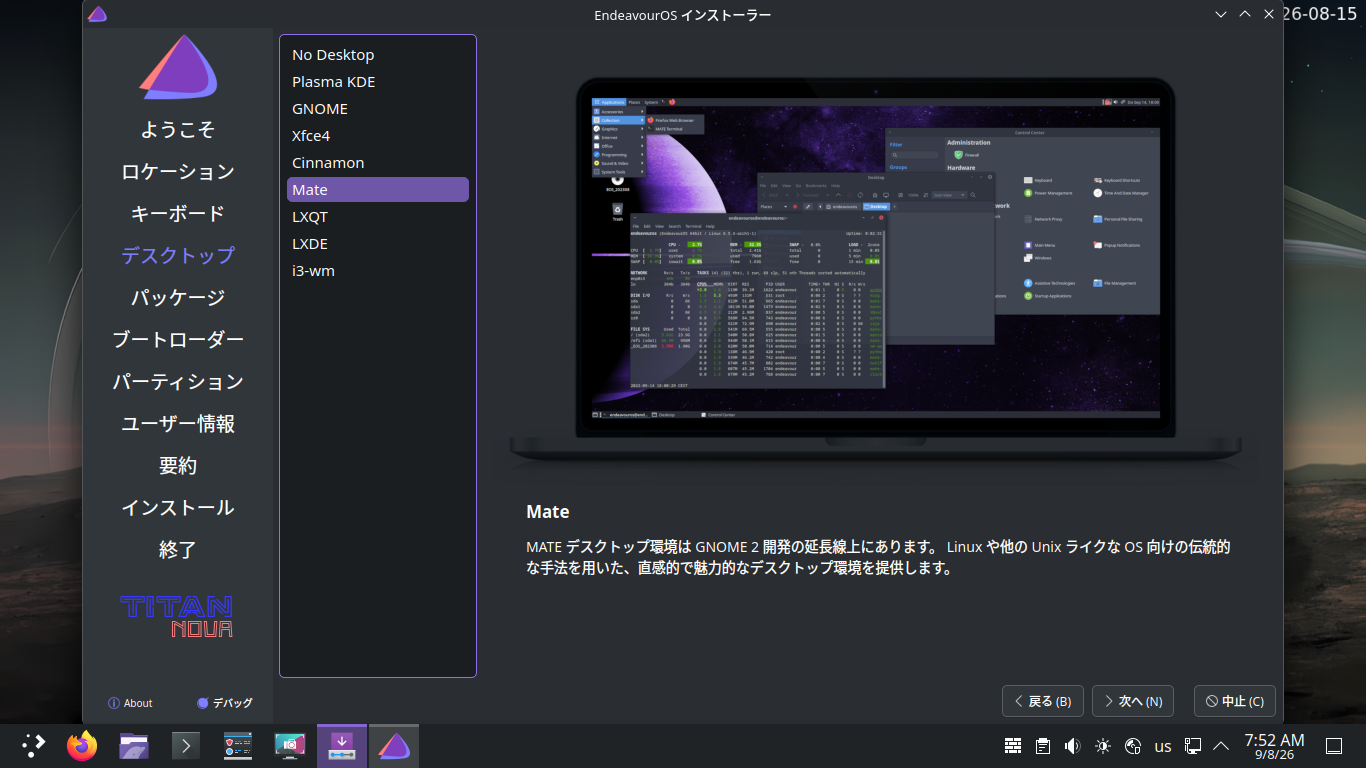This screenshot has height=768, width=1366.
Task: Click the us keyboard layout indicator
Action: tap(1163, 746)
